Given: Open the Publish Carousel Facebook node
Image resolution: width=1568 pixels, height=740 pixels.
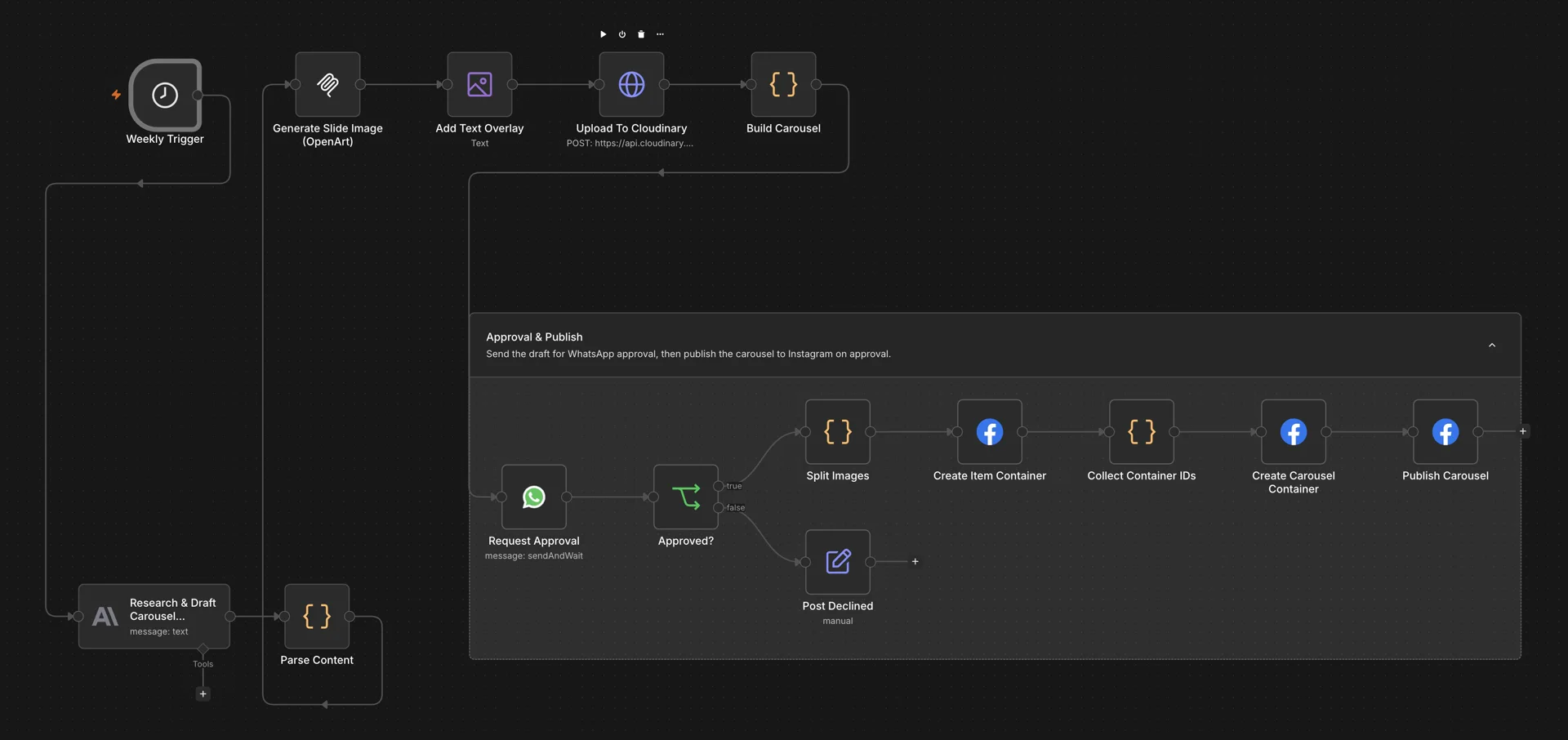Looking at the screenshot, I should (x=1445, y=431).
